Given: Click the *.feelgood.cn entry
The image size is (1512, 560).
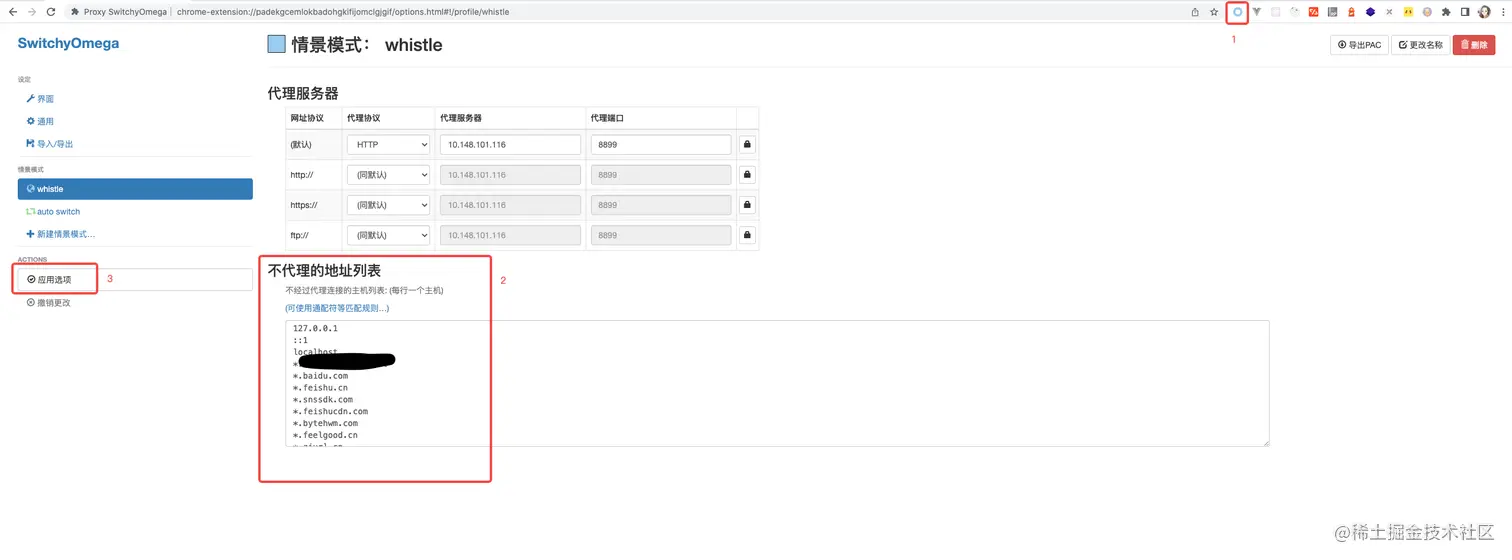Looking at the screenshot, I should 325,435.
